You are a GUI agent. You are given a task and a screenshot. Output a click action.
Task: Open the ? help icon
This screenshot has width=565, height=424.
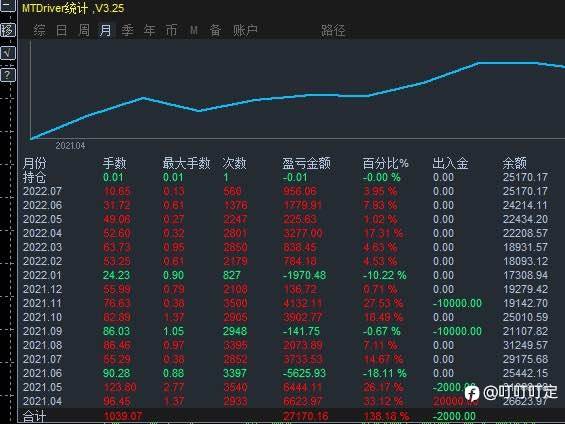[x=8, y=75]
